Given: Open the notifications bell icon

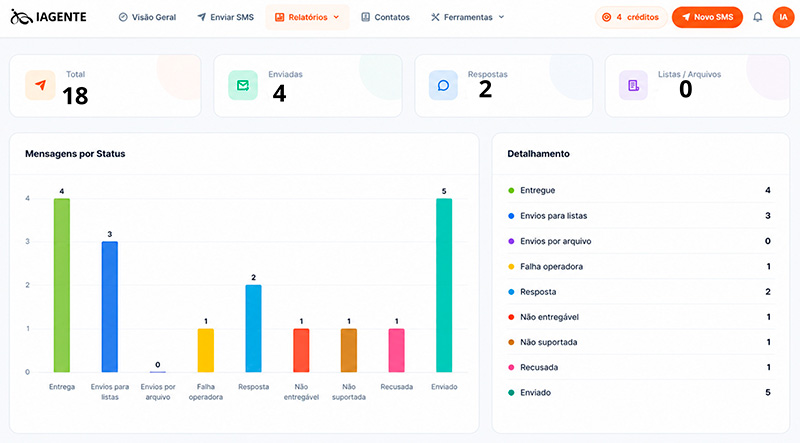Looking at the screenshot, I should [x=758, y=17].
